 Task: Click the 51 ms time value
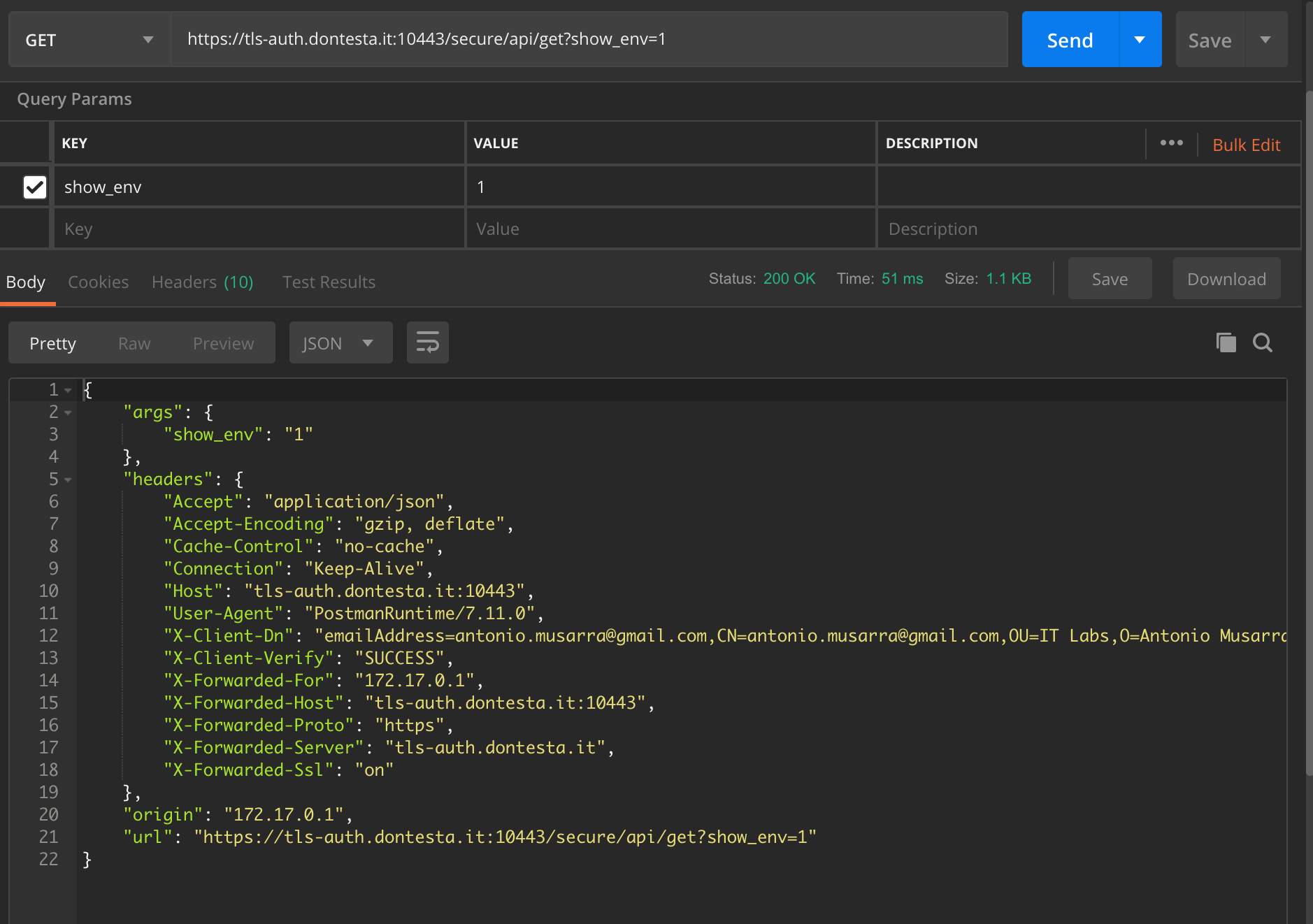(x=902, y=278)
